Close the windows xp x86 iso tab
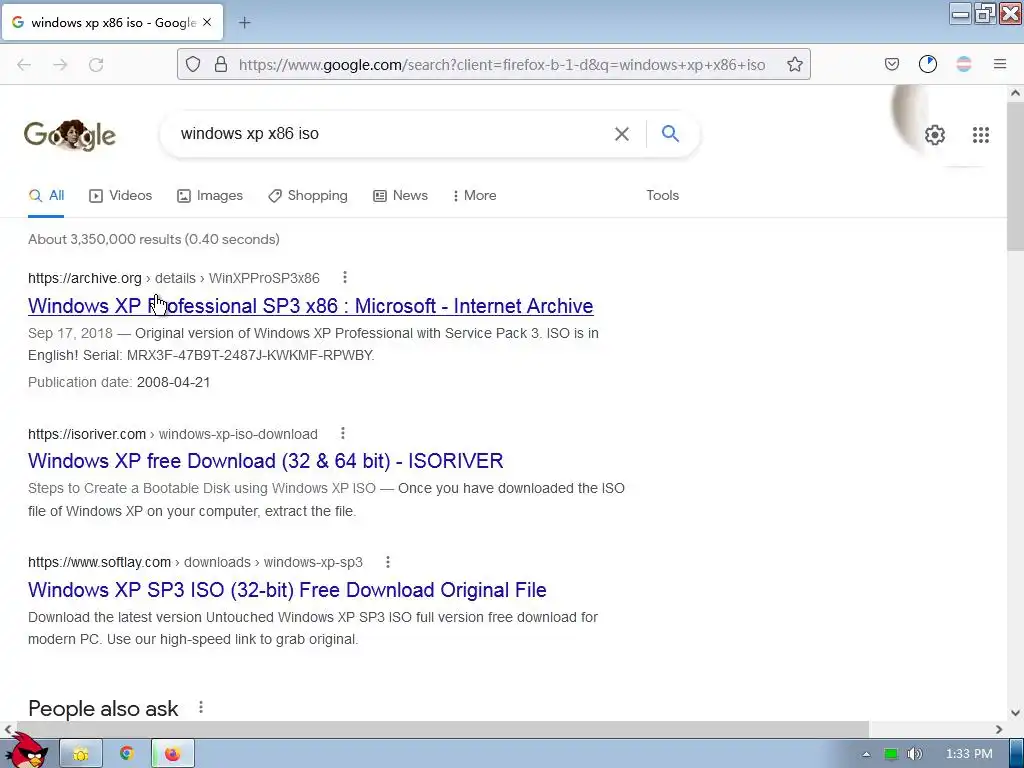The height and width of the screenshot is (768, 1024). pos(207,22)
